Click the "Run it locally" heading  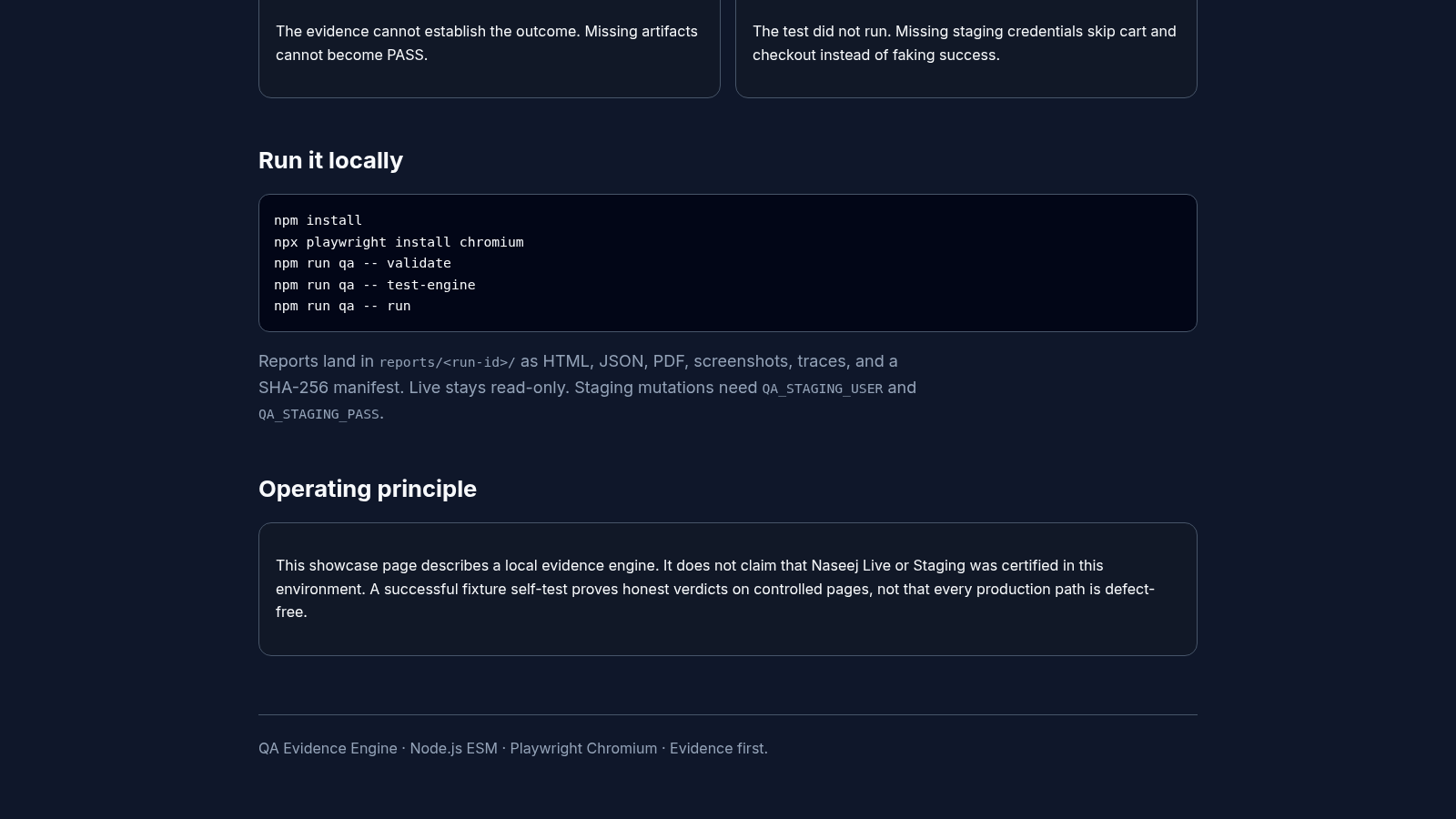[x=330, y=160]
